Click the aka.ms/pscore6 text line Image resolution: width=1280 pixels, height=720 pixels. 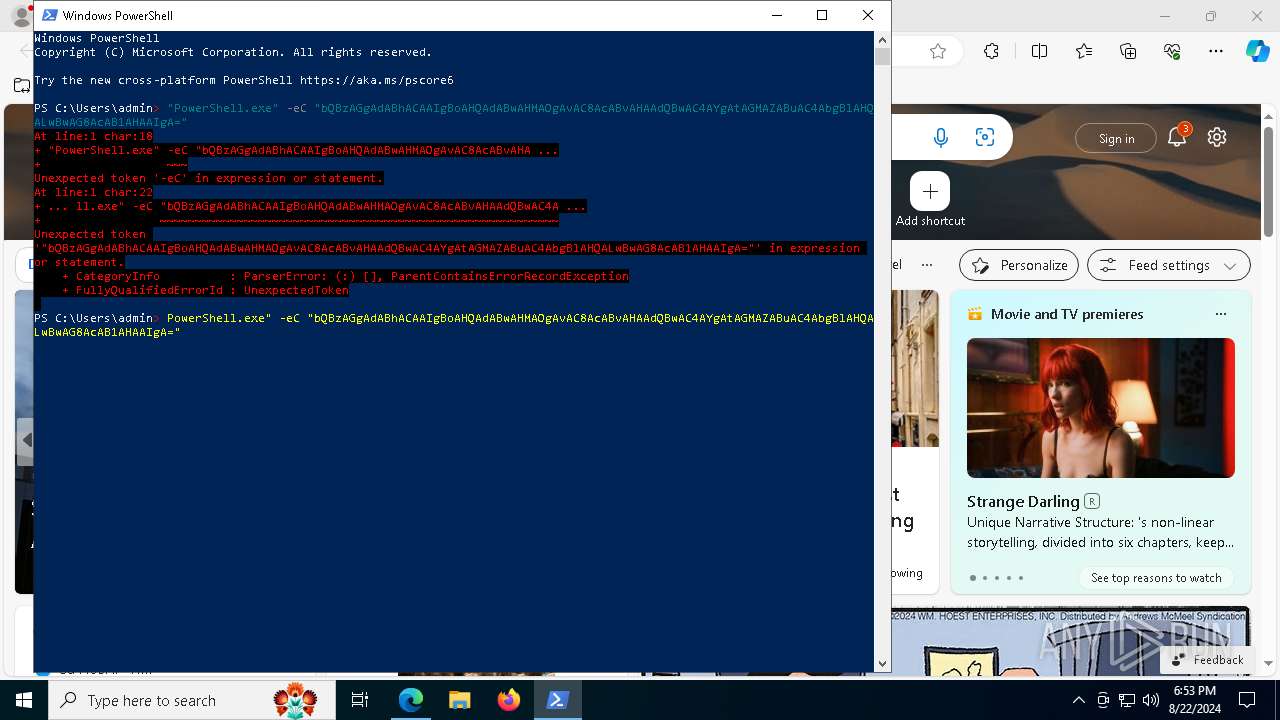coord(244,80)
